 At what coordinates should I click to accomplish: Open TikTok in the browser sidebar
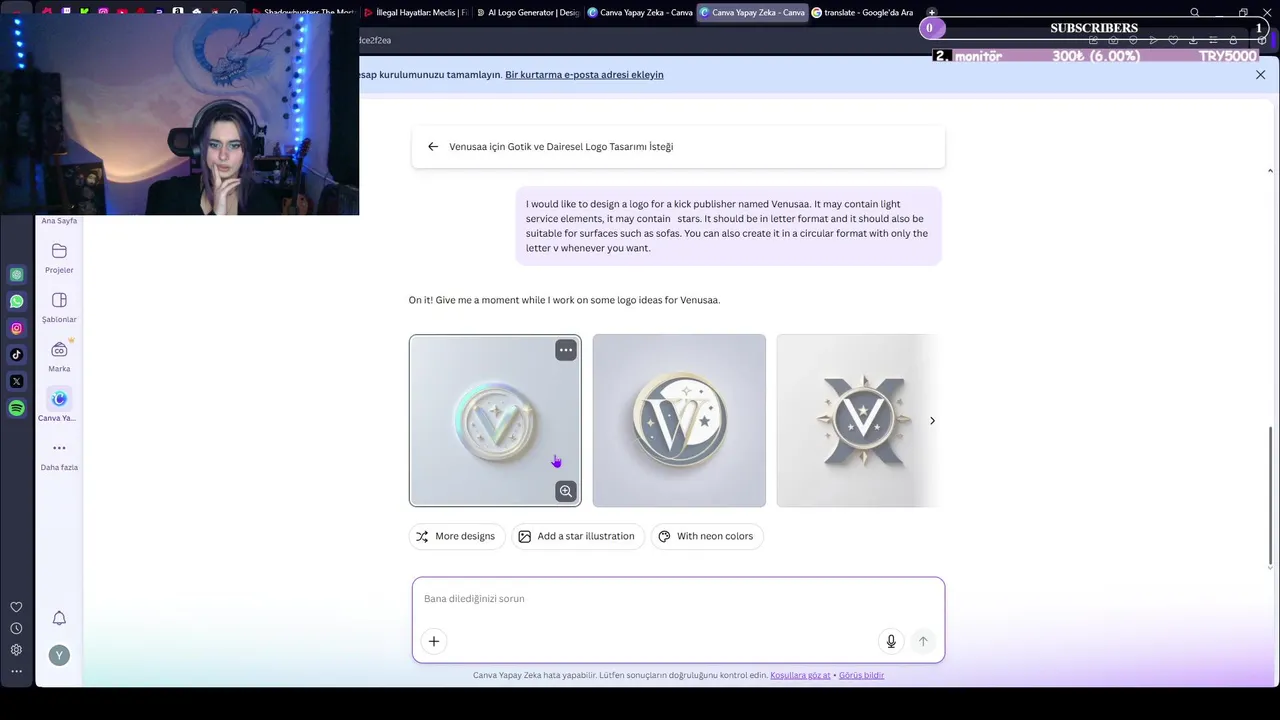pos(17,354)
